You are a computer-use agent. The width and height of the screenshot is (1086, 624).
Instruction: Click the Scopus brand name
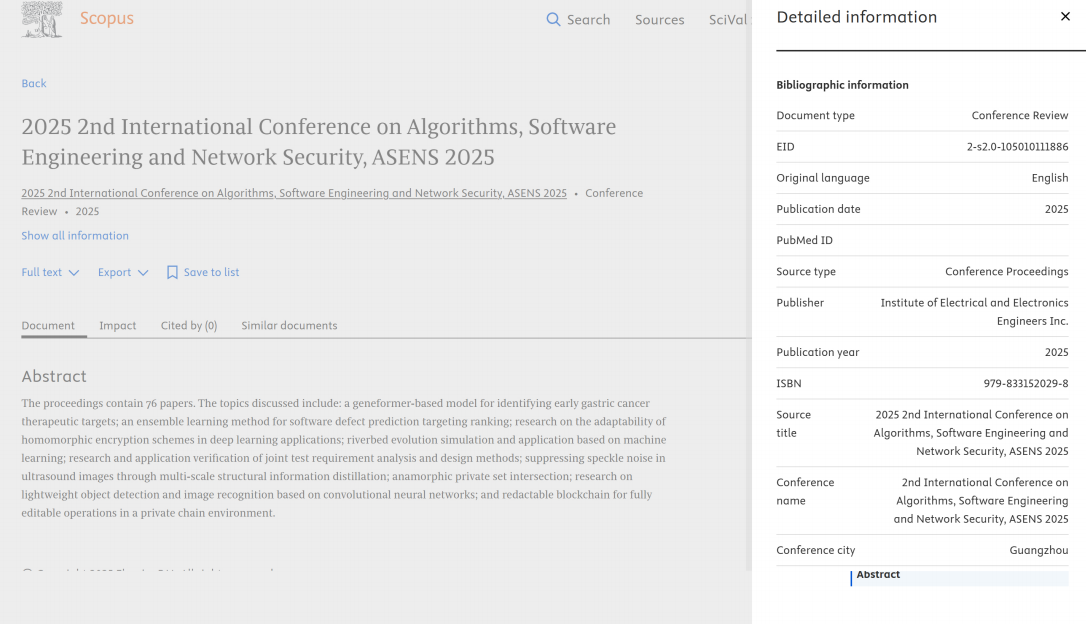coord(106,19)
